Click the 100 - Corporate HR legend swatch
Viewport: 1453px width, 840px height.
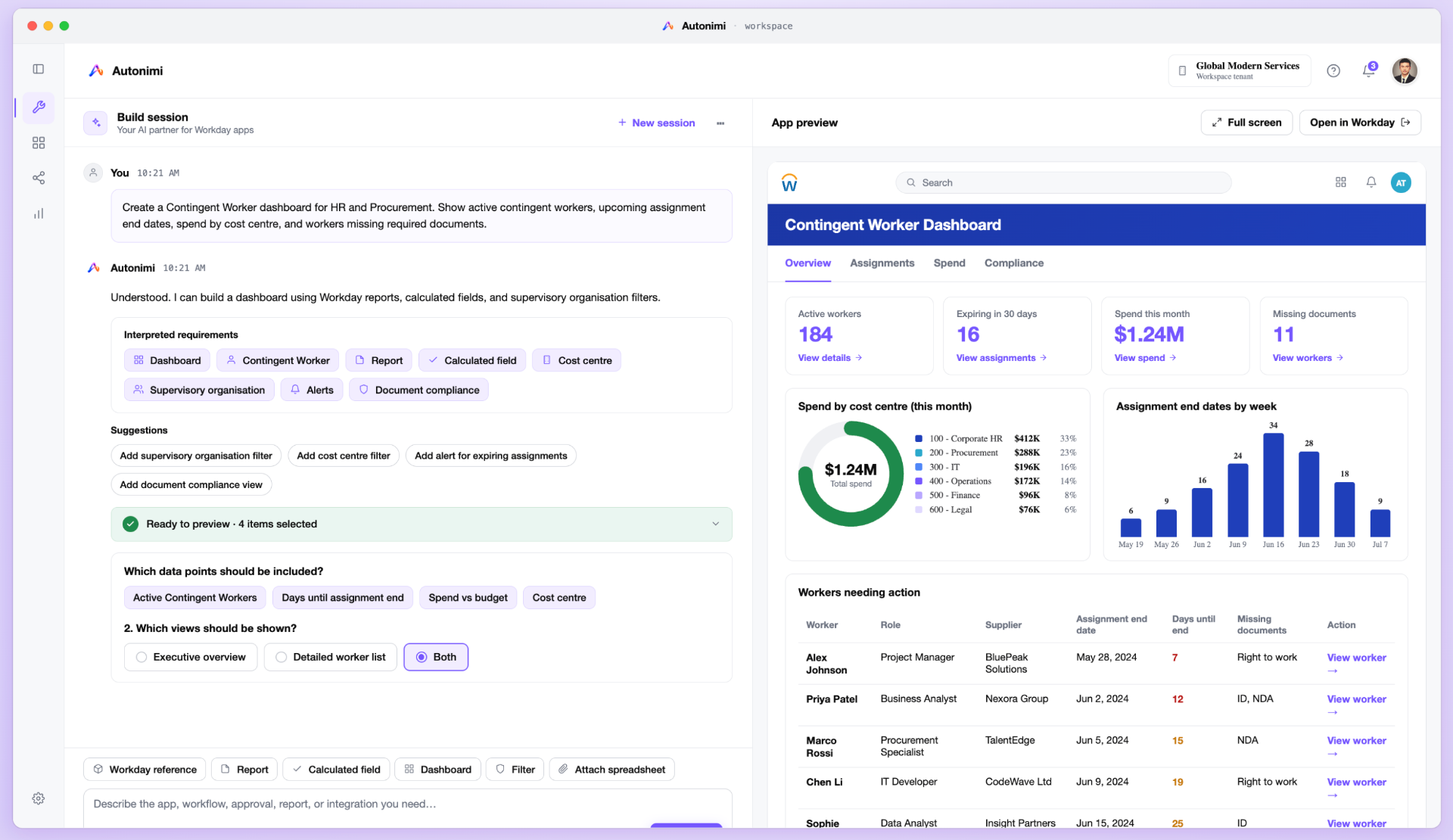click(919, 439)
